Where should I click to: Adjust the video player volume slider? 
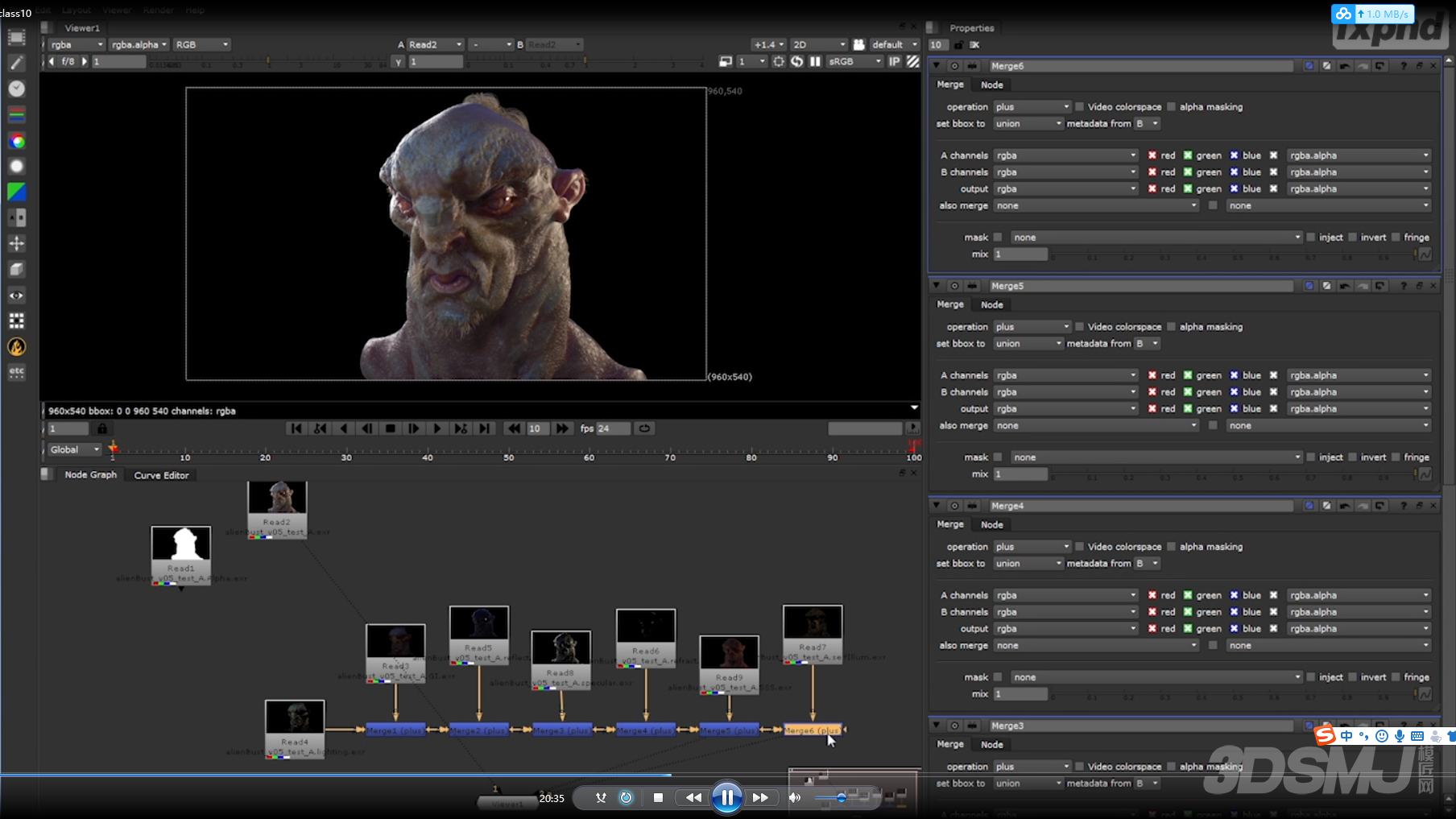[x=842, y=797]
